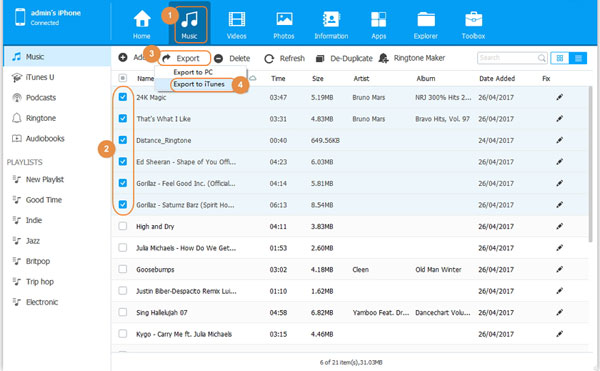Click fix pencil for Ed Sheeran row
Screen dimensions: 600x371
tap(559, 162)
